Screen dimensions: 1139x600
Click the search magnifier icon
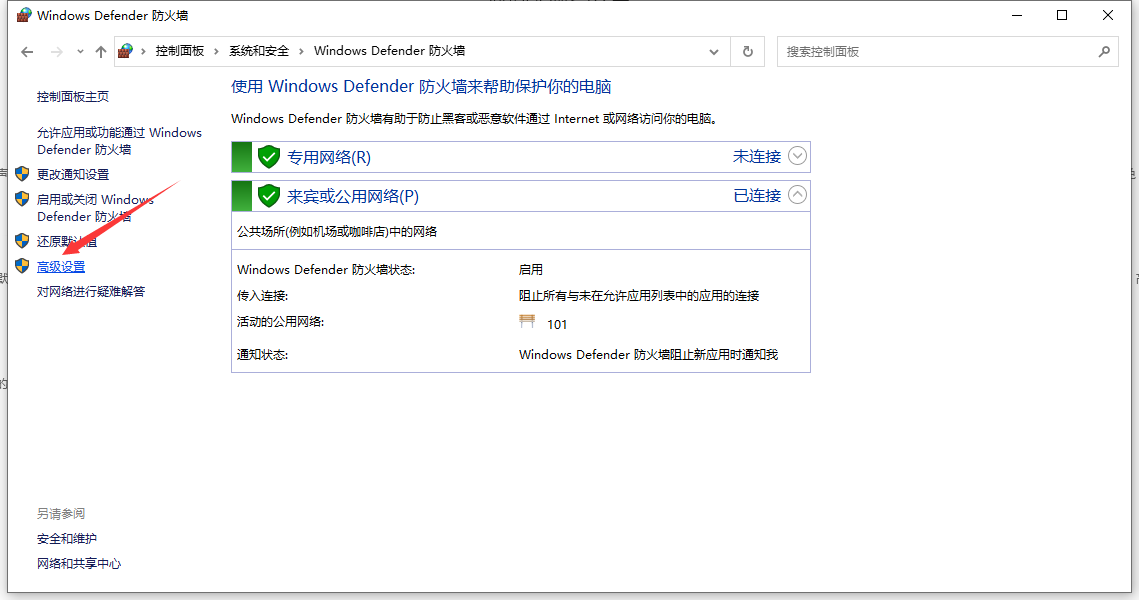coord(1104,51)
